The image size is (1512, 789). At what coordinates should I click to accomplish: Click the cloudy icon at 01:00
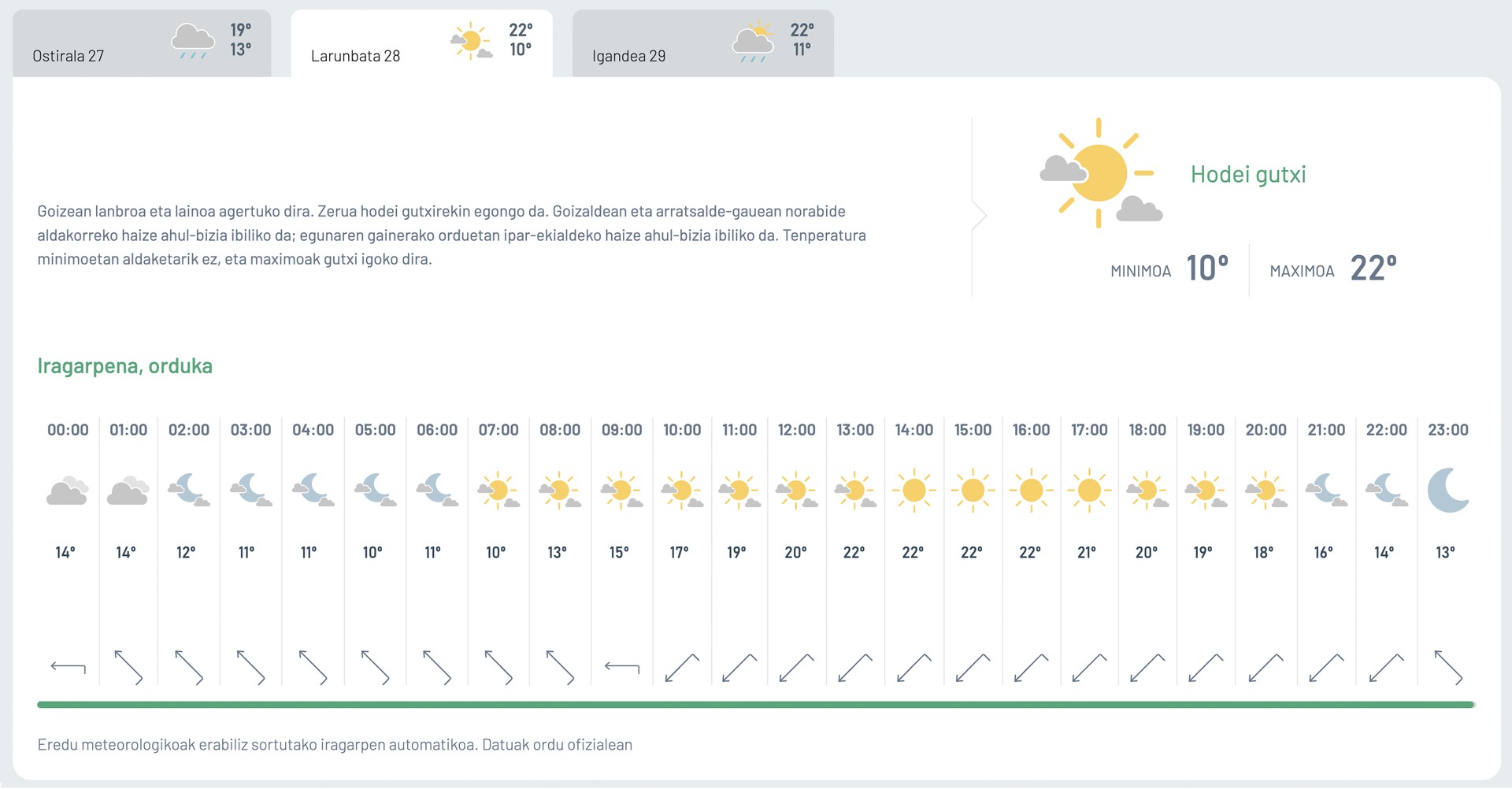pos(128,491)
